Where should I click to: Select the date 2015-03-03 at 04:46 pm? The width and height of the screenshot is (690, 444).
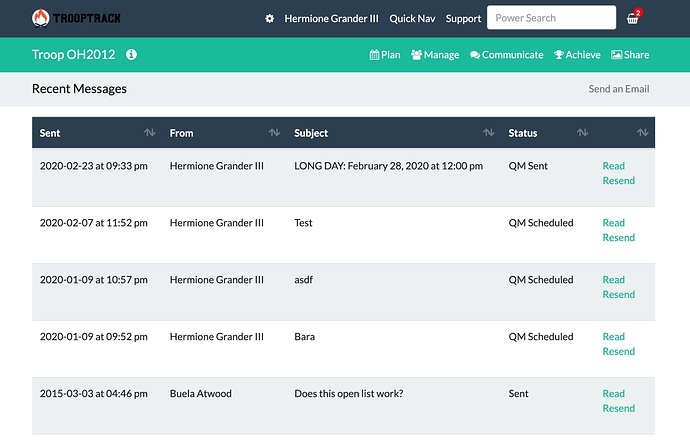94,393
